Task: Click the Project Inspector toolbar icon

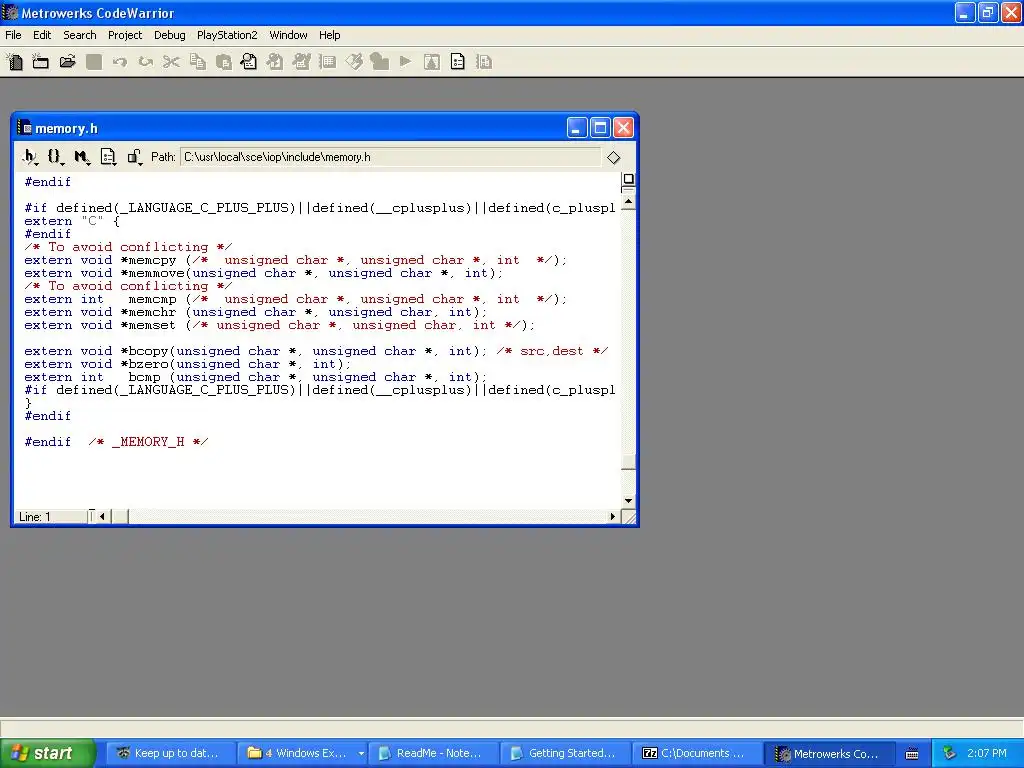Action: 432,62
